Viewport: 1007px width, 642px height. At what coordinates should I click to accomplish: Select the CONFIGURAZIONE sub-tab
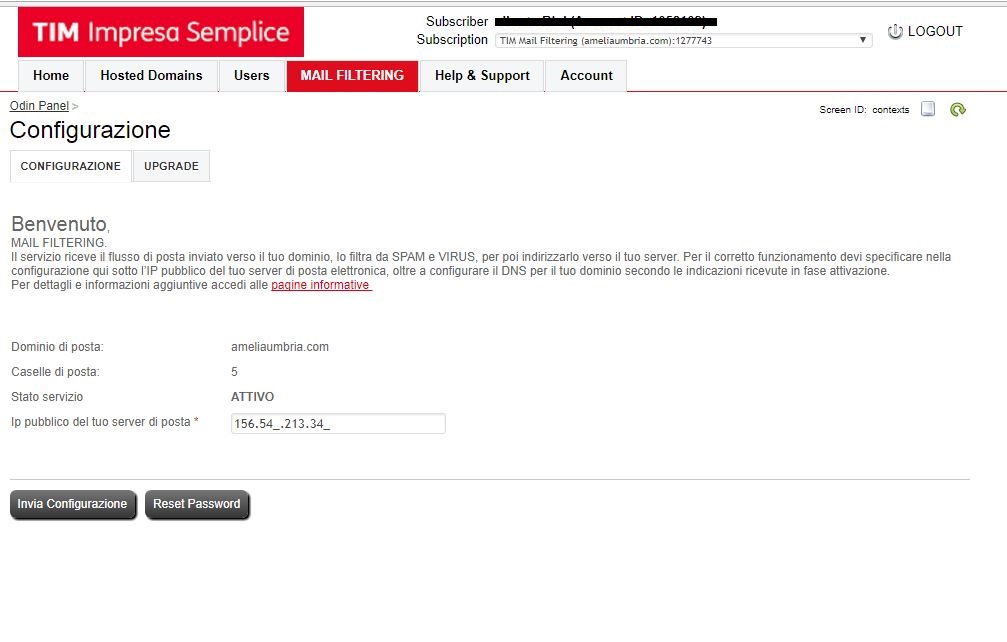[70, 166]
